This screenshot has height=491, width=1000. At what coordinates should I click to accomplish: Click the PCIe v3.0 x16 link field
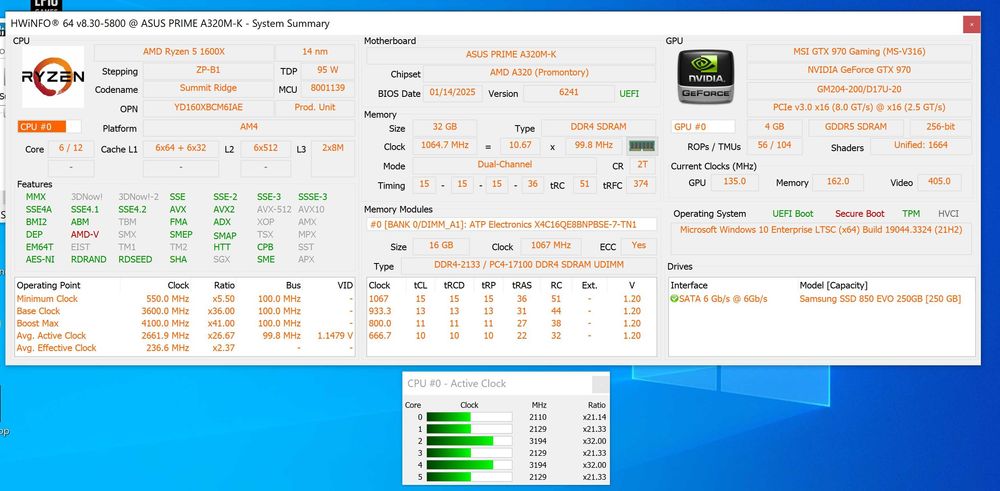pos(859,108)
